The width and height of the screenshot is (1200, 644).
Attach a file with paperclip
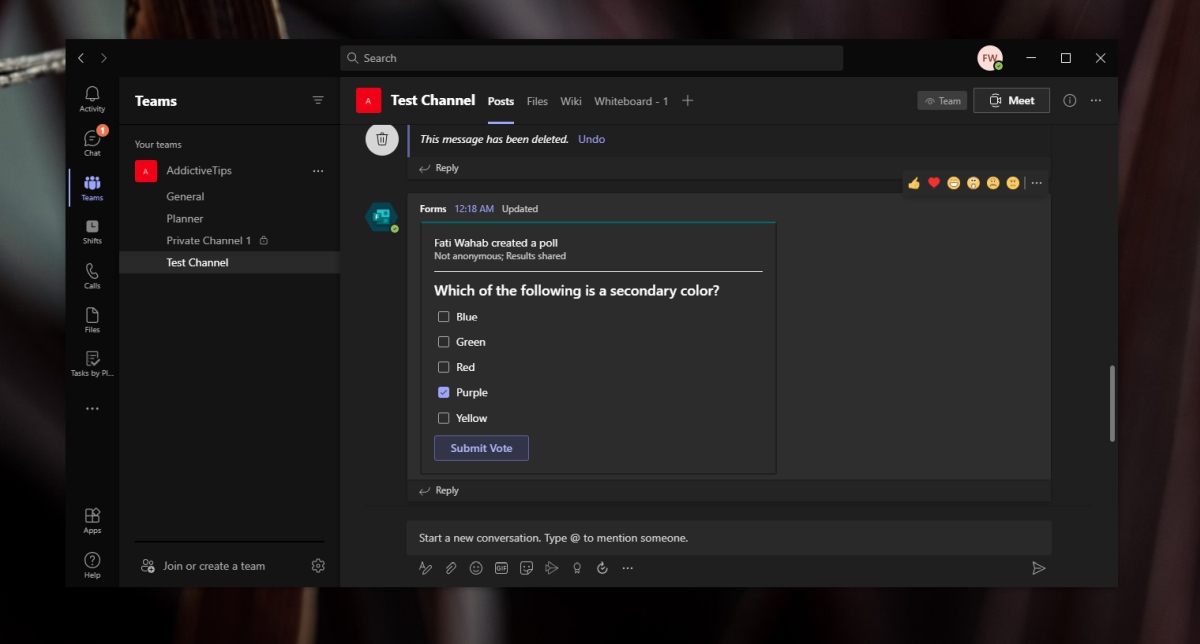[x=451, y=568]
